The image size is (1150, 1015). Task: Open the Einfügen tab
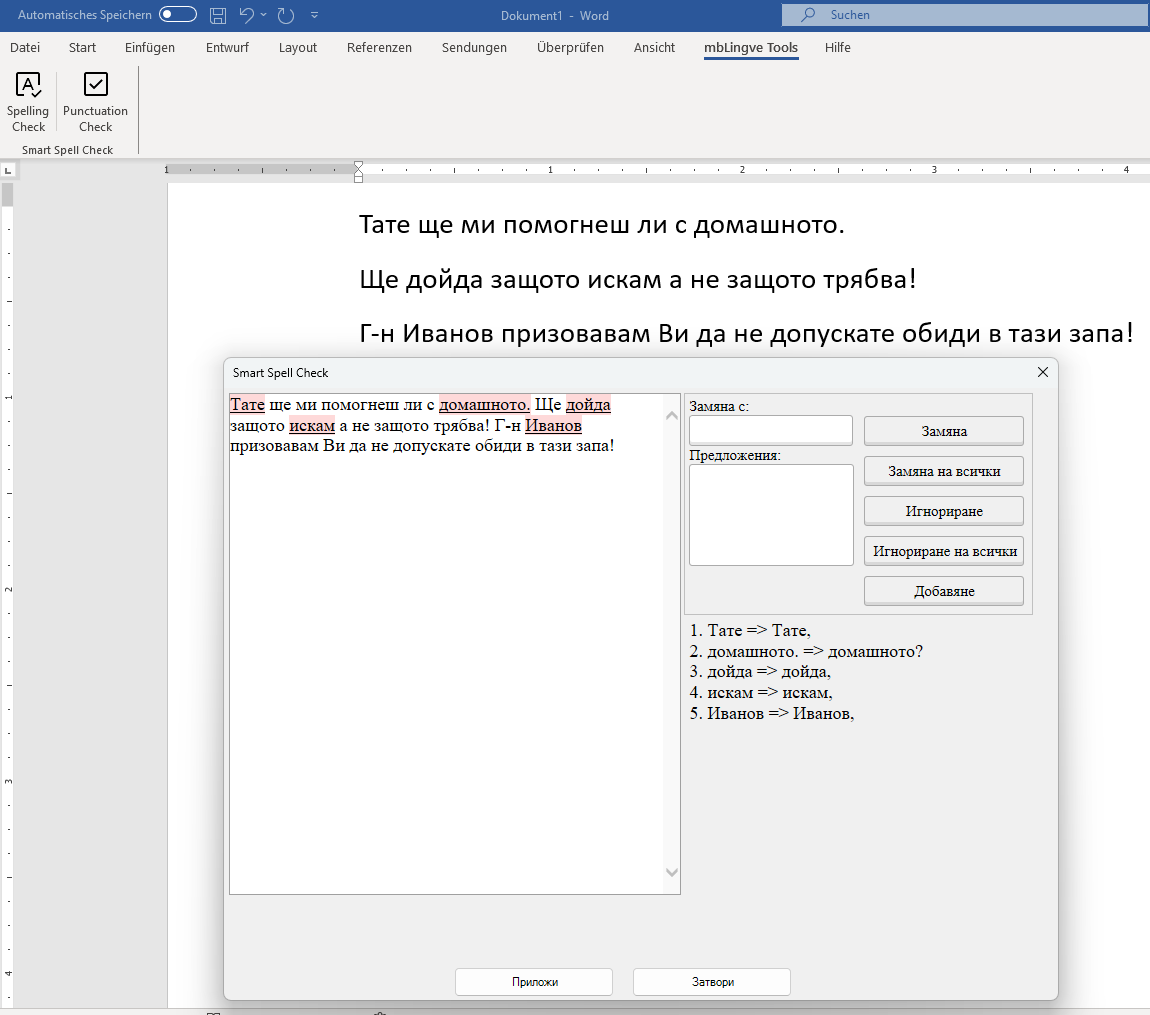[x=150, y=48]
